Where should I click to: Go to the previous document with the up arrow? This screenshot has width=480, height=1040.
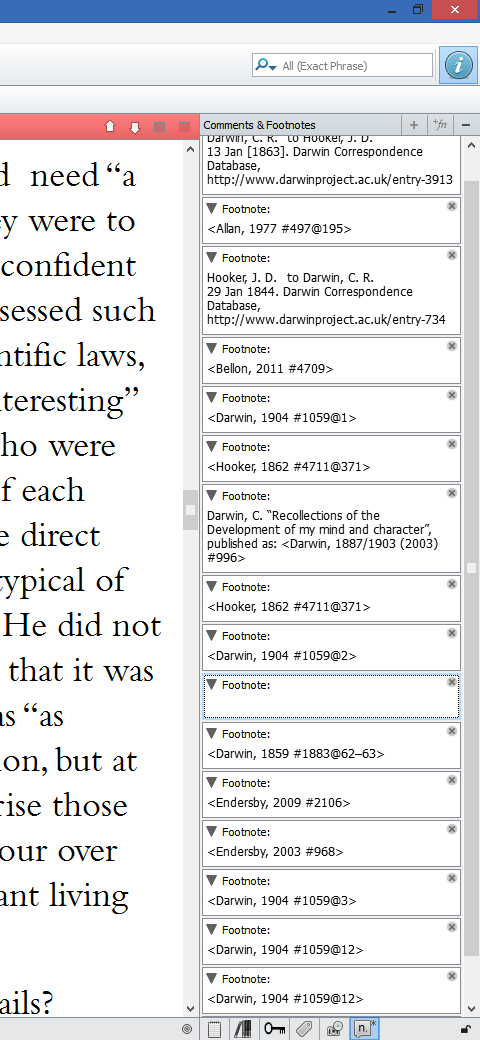point(110,127)
